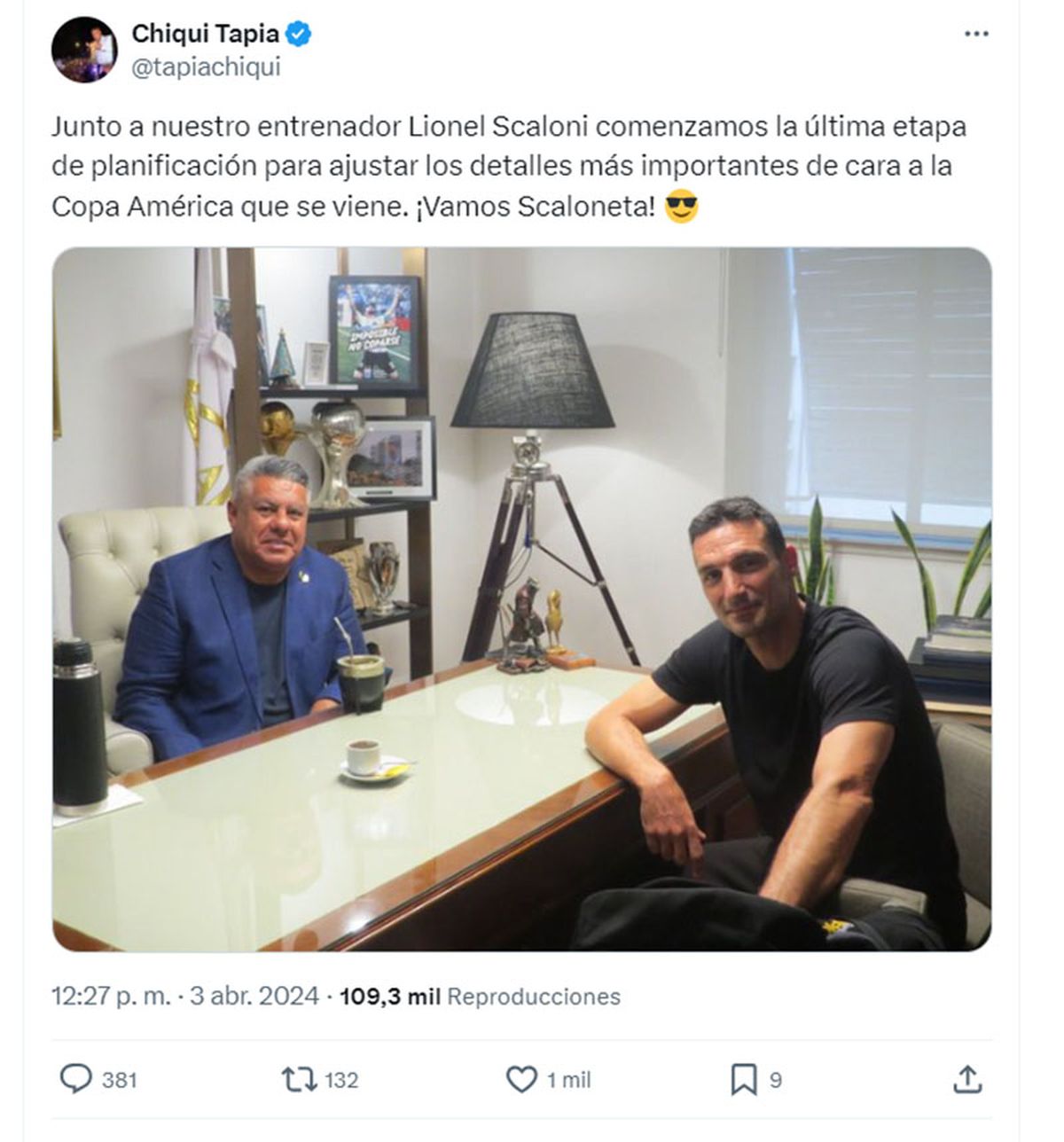Click the 9 bookmarks count
The width and height of the screenshot is (1064, 1142).
click(776, 1080)
